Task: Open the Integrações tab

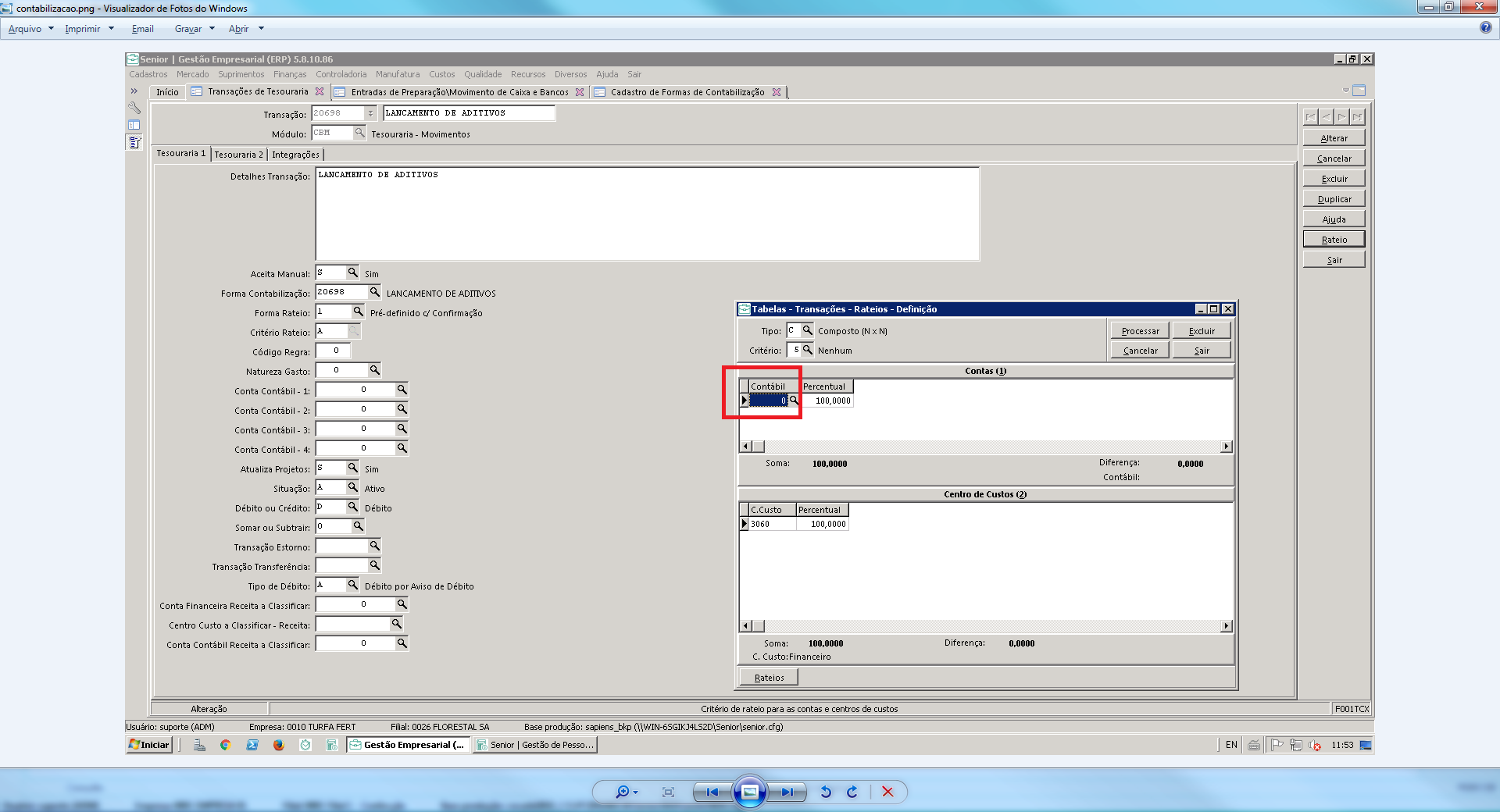Action: pos(295,155)
